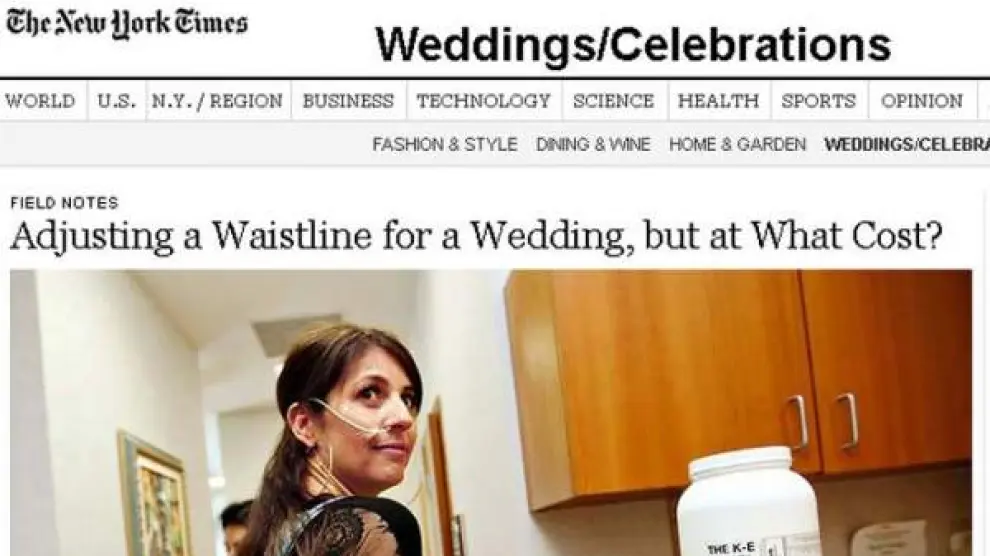Viewport: 990px width, 556px height.
Task: Select Dining & Wine subsection
Action: coord(593,145)
